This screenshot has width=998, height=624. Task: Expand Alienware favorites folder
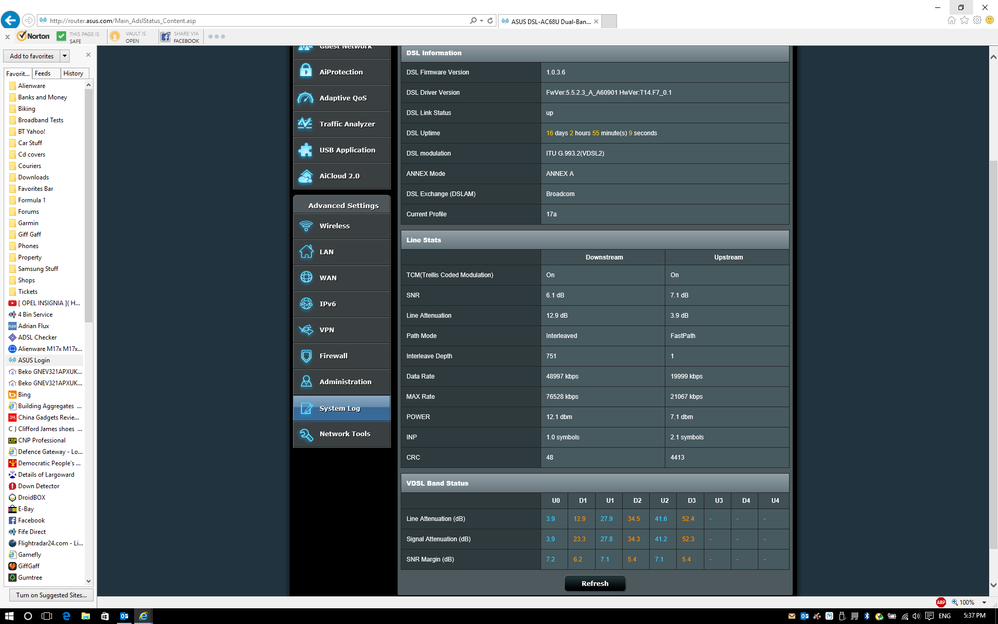click(x=31, y=85)
